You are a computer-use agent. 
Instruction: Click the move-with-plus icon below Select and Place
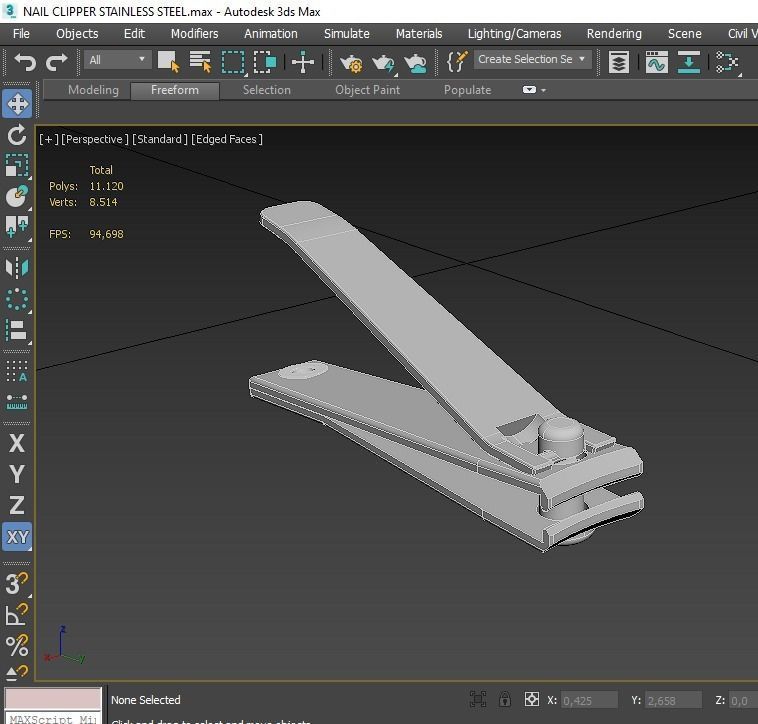17,227
